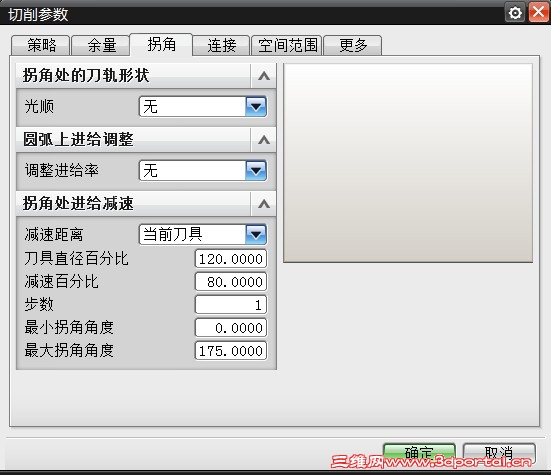Switch to the 余量 tab
The image size is (551, 475).
click(101, 45)
